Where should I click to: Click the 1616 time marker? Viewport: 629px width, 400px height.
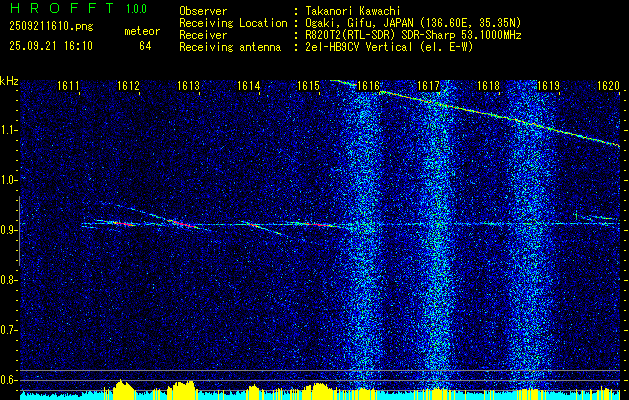[x=368, y=86]
